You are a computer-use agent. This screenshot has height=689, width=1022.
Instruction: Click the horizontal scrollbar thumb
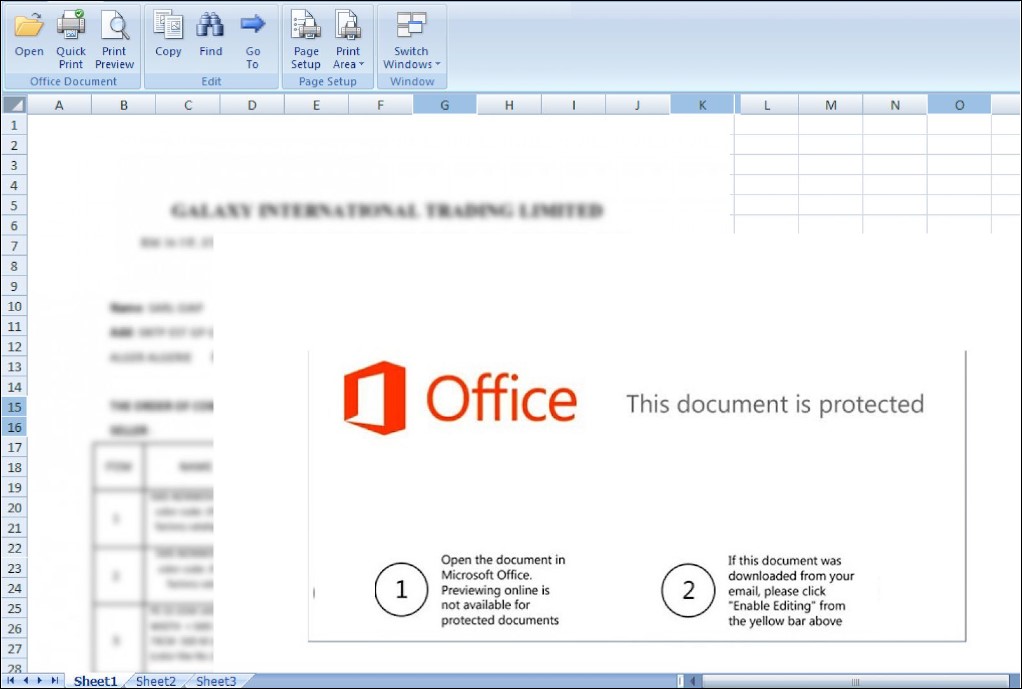coord(854,681)
